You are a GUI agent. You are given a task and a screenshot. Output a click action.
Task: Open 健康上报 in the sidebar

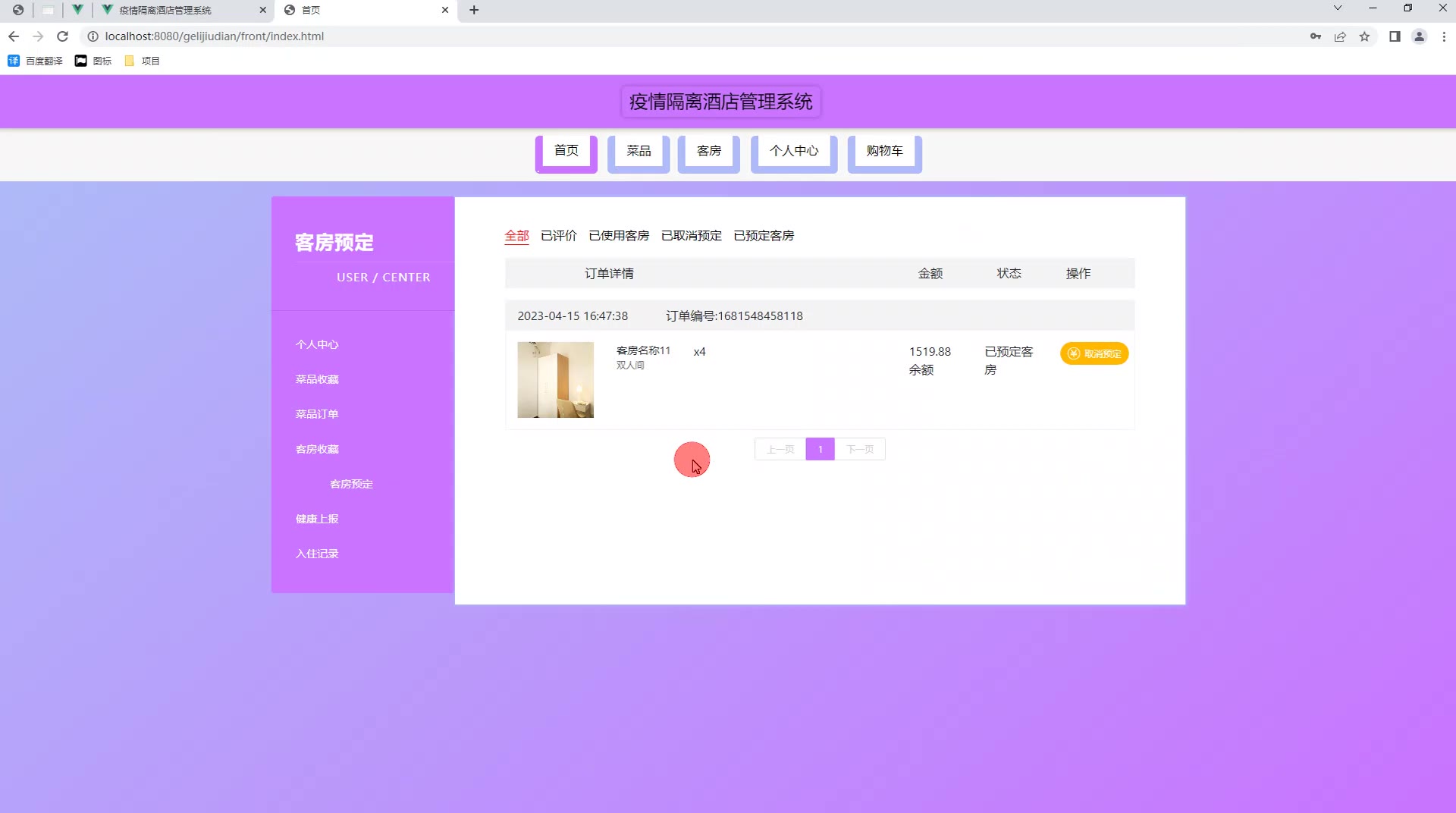317,519
